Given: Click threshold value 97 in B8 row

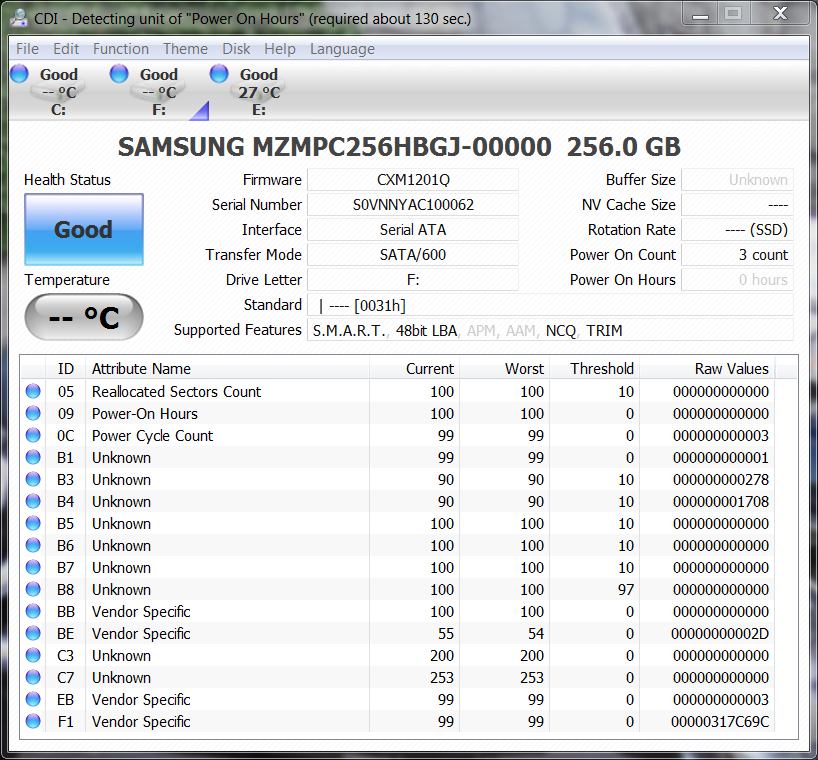Looking at the screenshot, I should pos(626,590).
